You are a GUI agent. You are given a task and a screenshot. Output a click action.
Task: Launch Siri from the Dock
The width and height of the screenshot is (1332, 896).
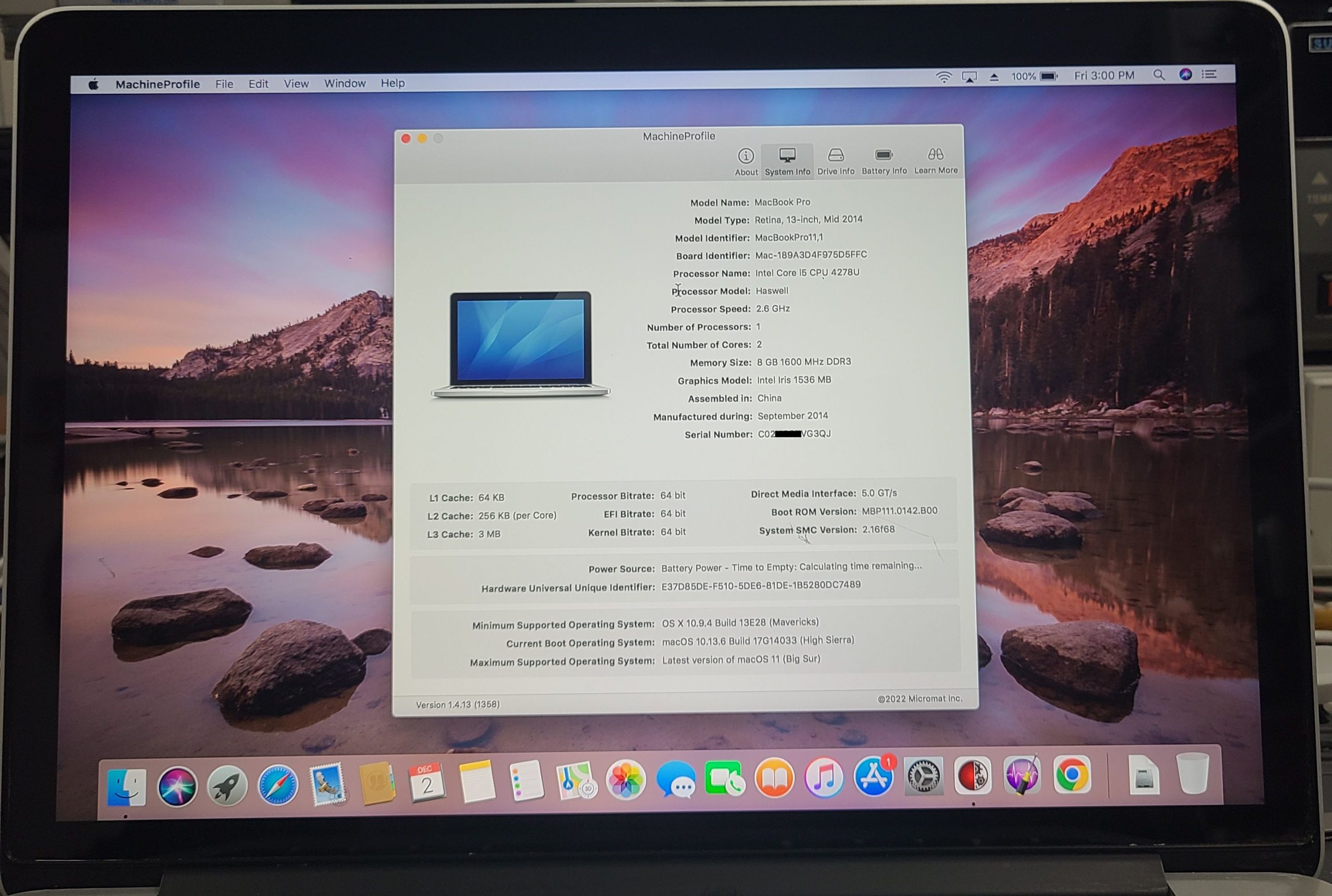coord(177,787)
